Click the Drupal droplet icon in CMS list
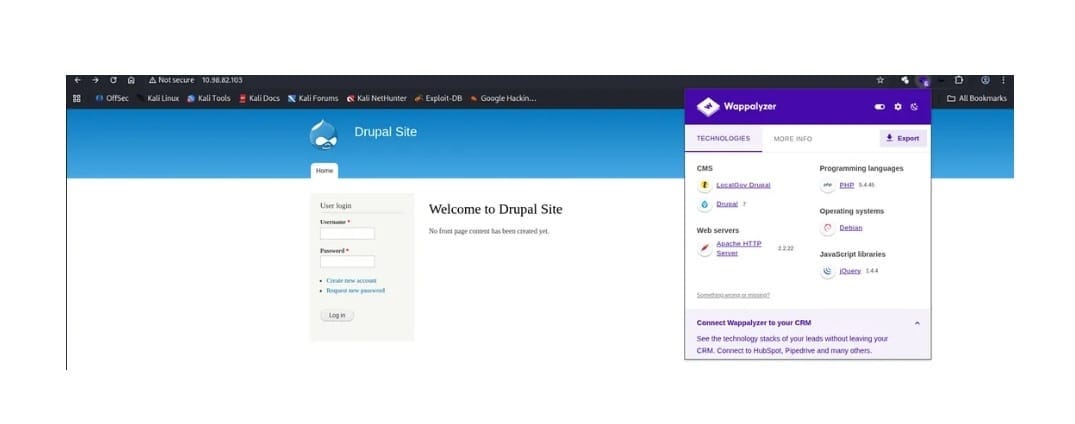Image resolution: width=1075 pixels, height=424 pixels. point(704,204)
